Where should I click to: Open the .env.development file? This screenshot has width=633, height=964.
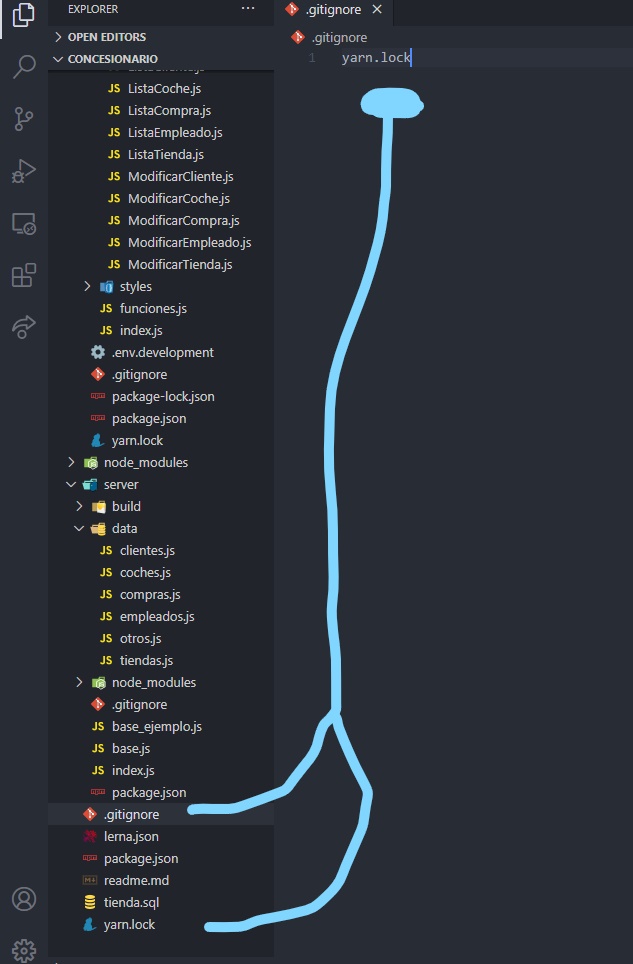[162, 353]
